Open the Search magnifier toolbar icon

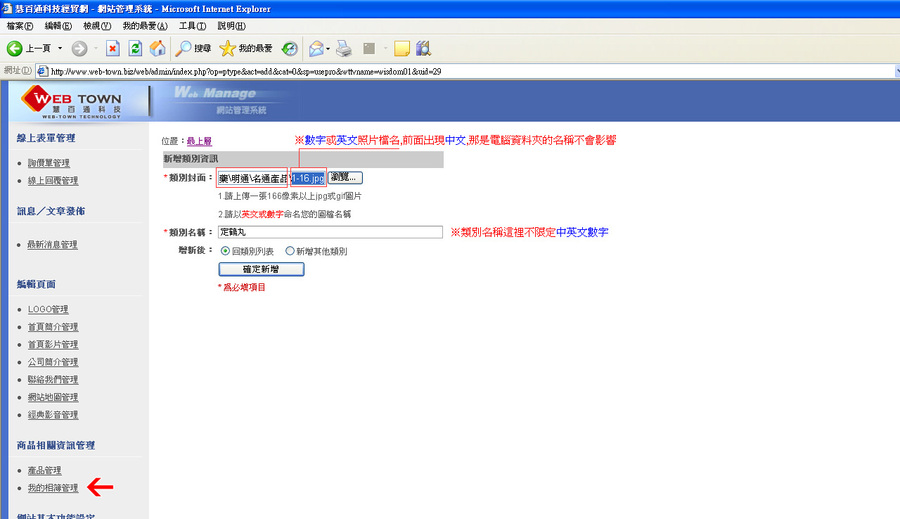183,49
